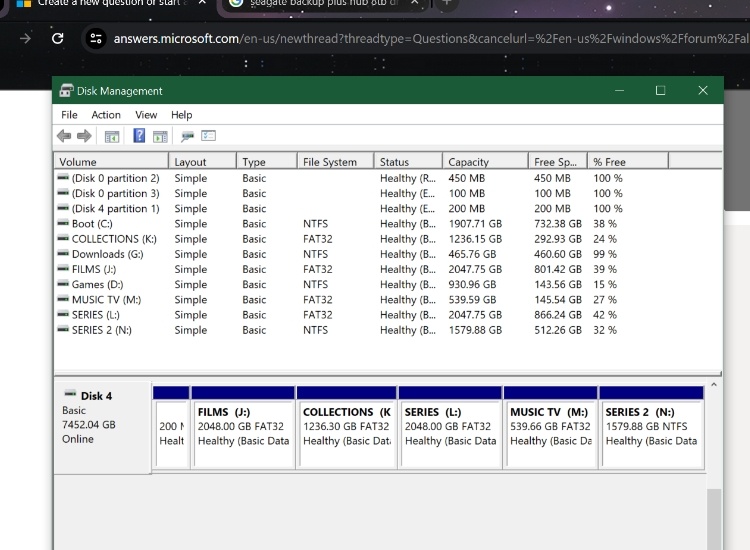Minimize the Disk Management window

(x=619, y=90)
